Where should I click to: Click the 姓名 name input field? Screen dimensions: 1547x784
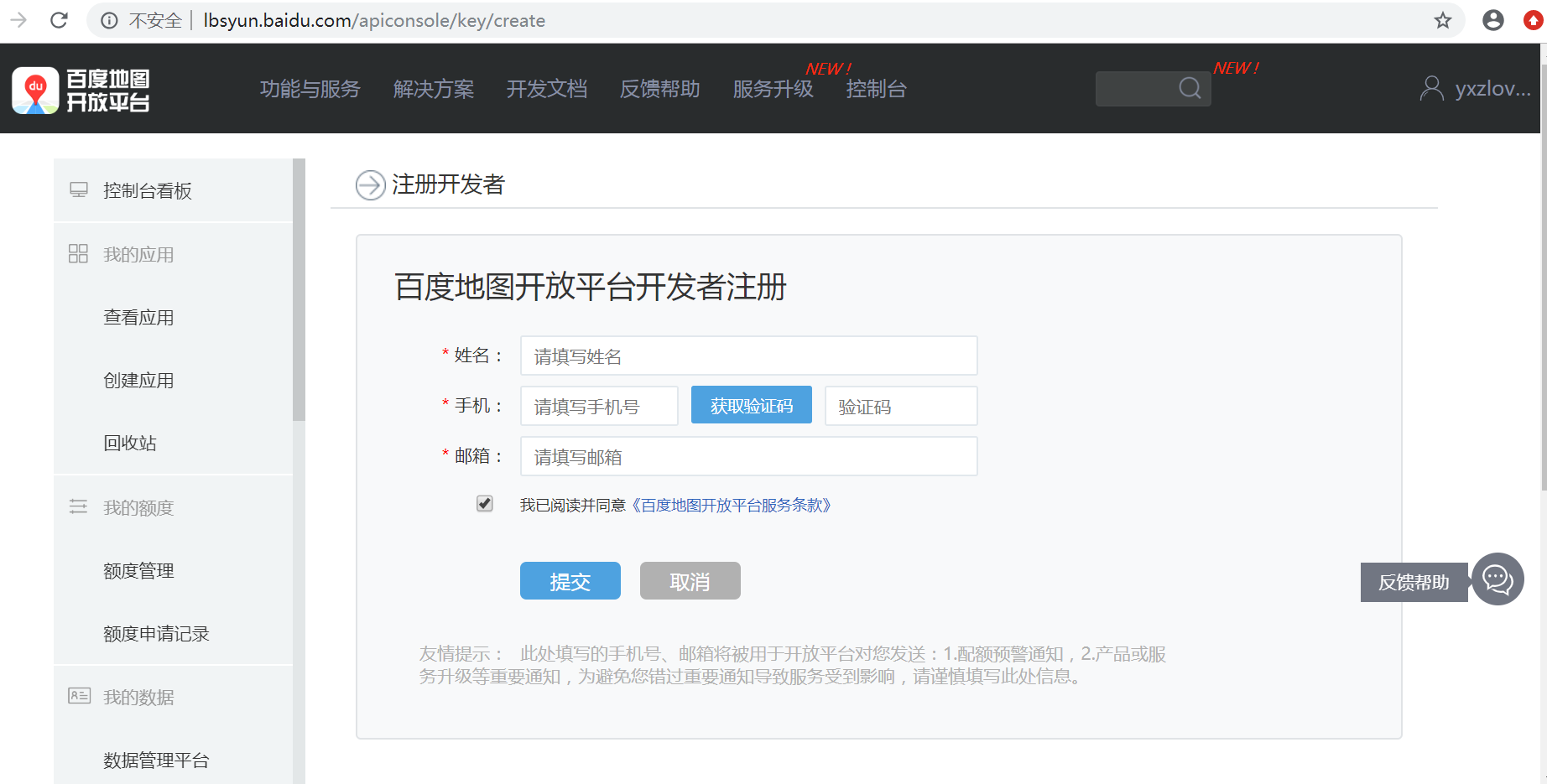(748, 356)
